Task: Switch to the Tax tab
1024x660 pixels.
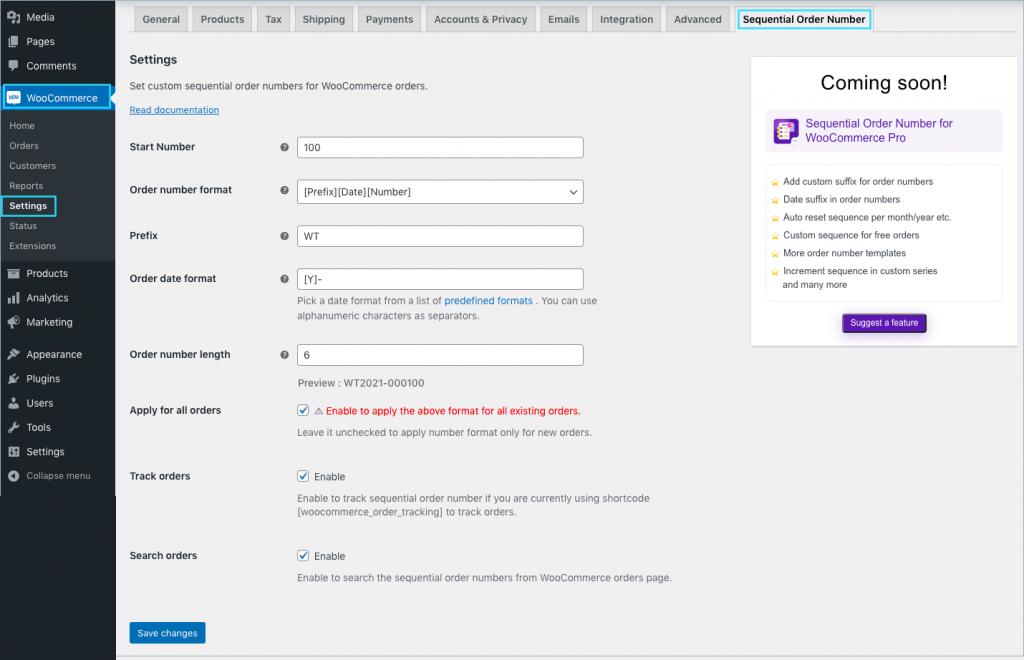Action: tap(273, 19)
